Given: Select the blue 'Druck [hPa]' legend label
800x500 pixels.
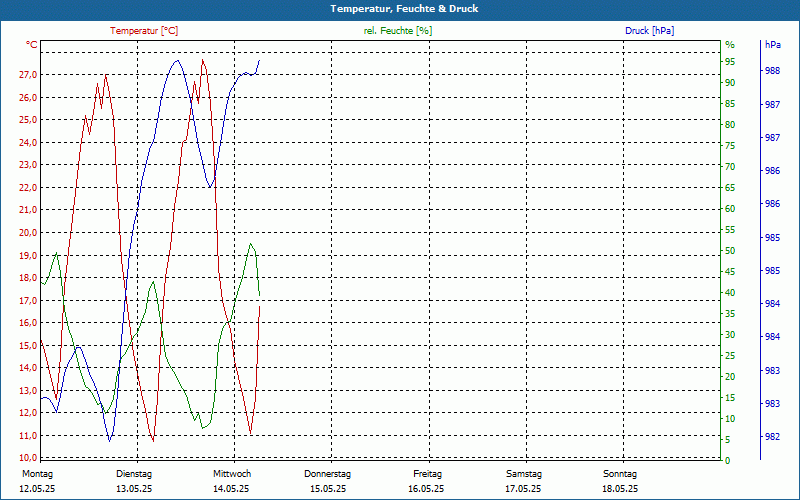Looking at the screenshot, I should [649, 31].
